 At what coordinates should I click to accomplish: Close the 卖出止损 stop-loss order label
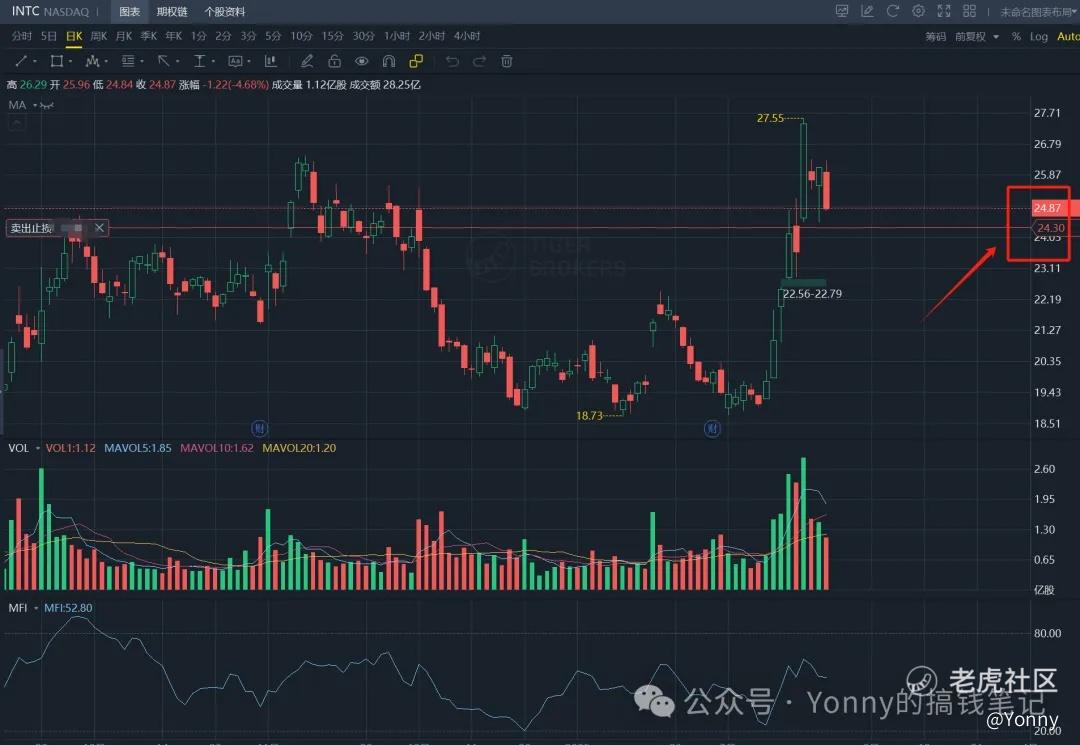99,227
